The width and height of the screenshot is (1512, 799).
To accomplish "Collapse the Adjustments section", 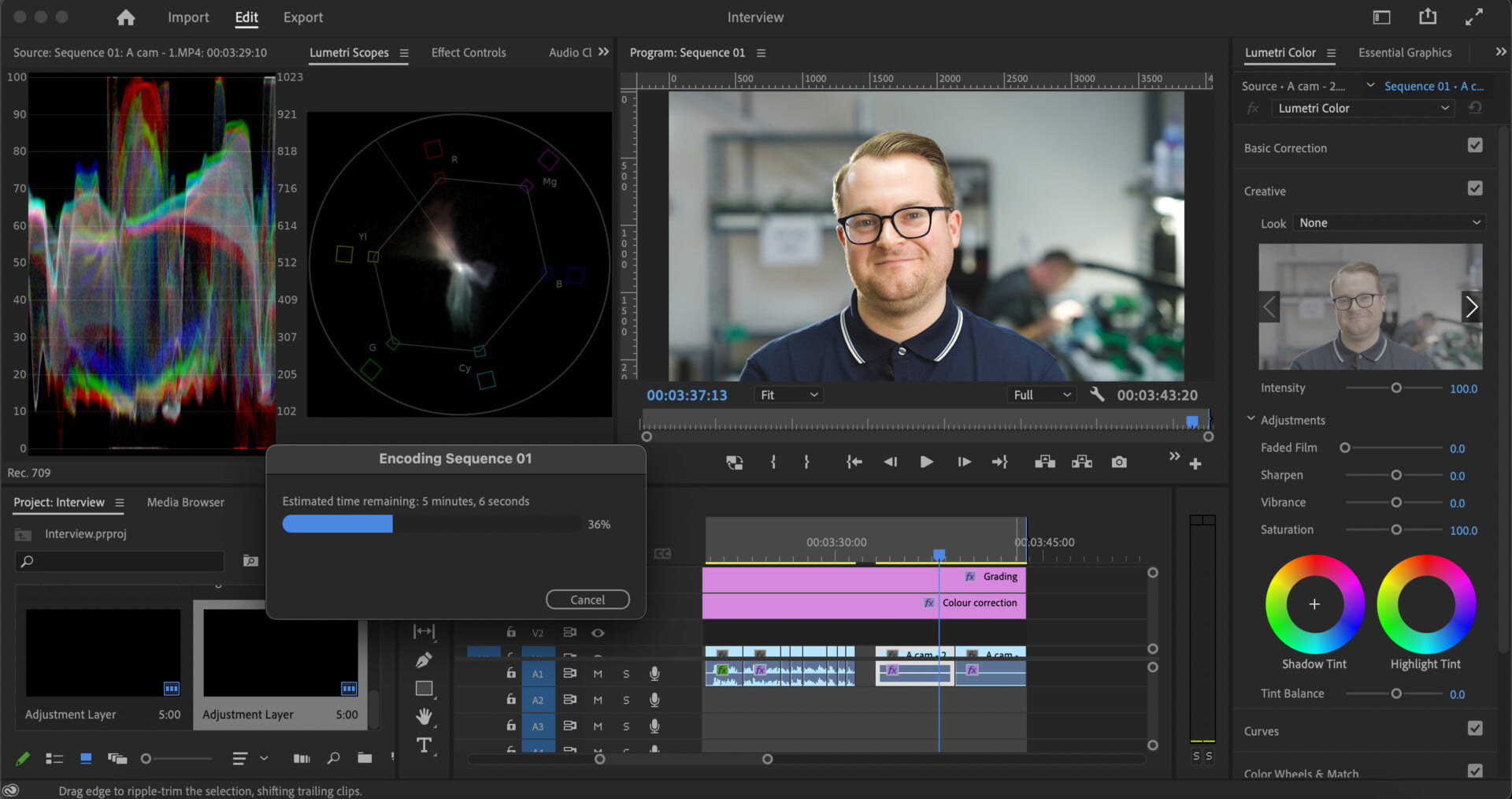I will tap(1251, 419).
